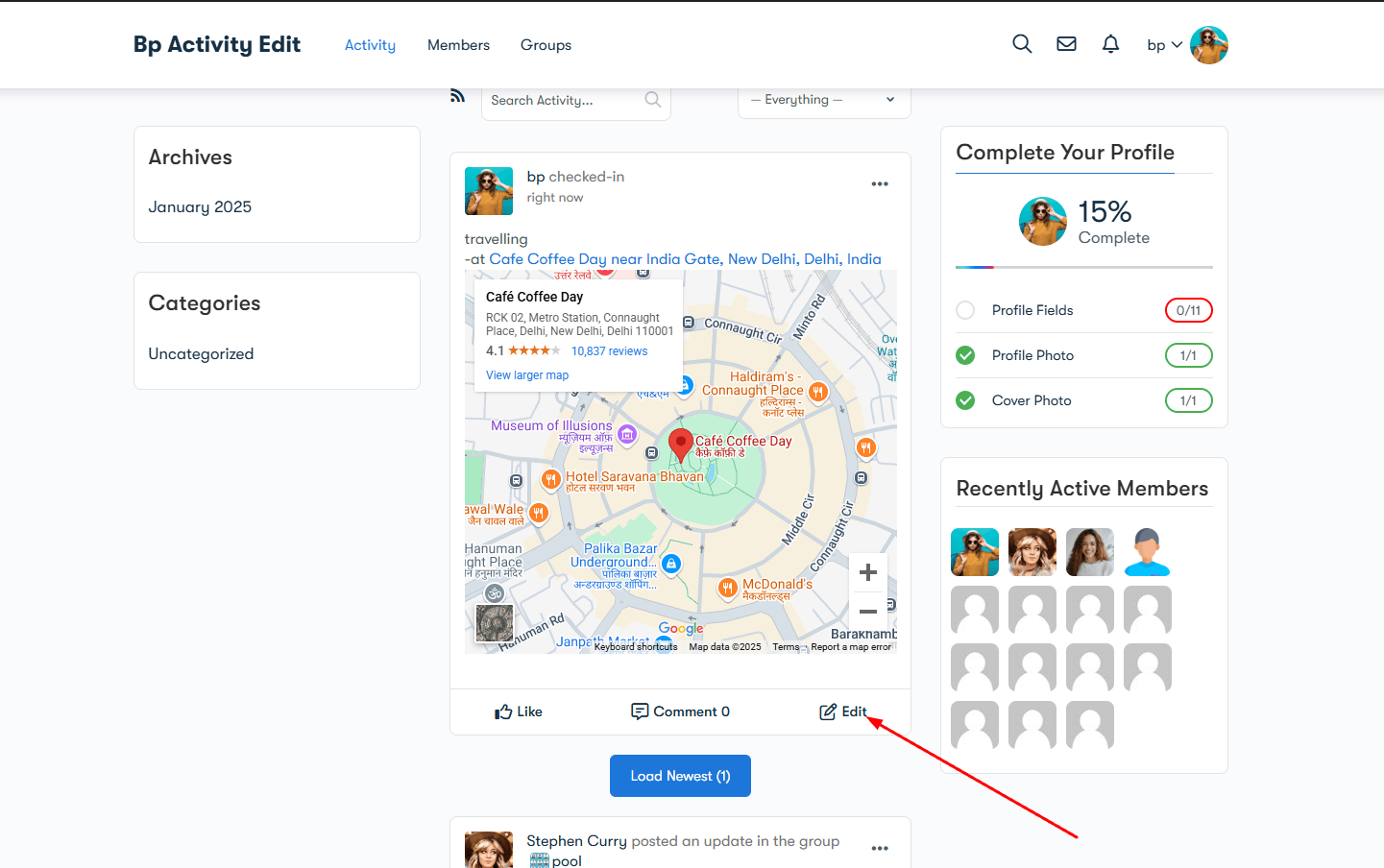Click the Profile Photo green checkmark

tap(965, 355)
